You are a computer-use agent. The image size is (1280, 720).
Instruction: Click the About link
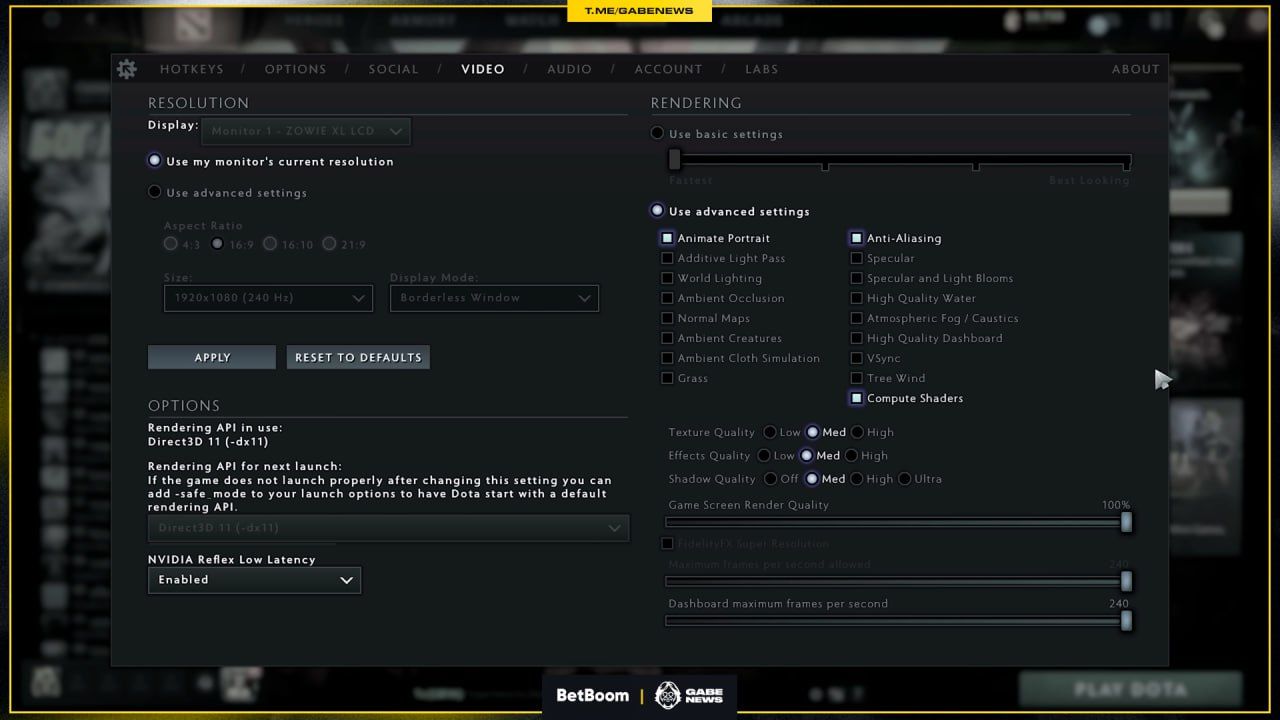[1135, 69]
